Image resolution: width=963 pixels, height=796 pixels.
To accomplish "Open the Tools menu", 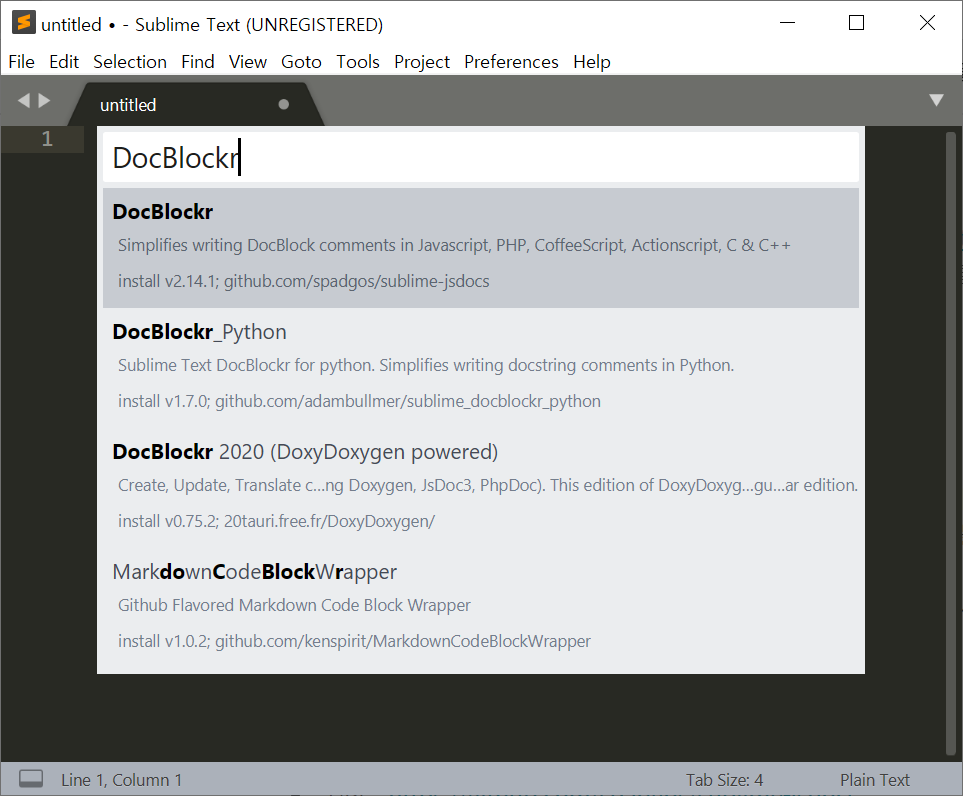I will [357, 62].
